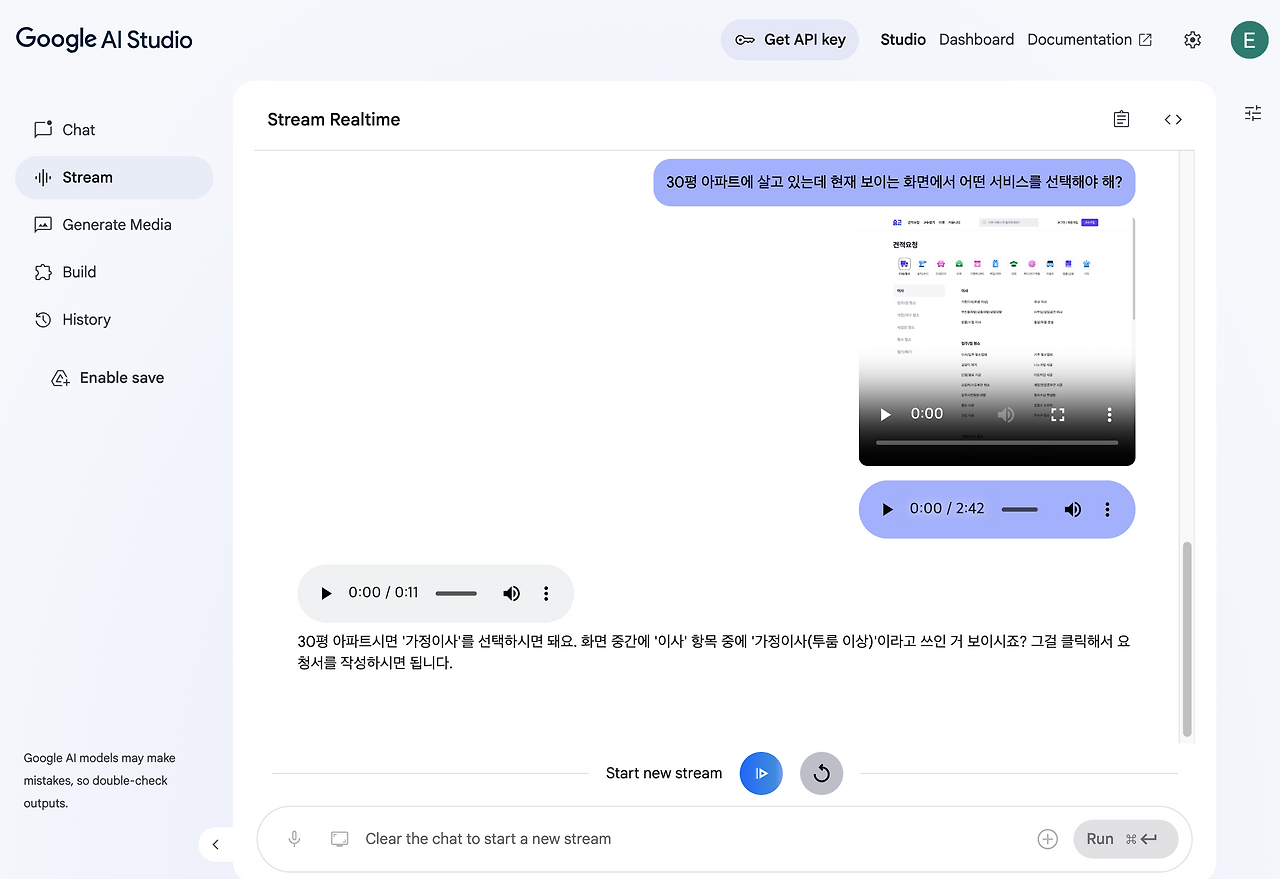
Task: Select Stream in the sidebar
Action: 114,178
